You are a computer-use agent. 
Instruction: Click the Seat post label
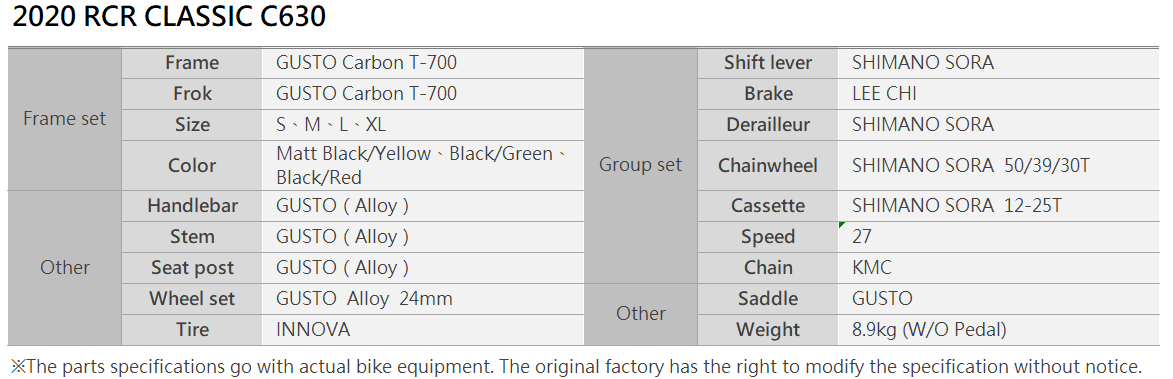(x=192, y=268)
